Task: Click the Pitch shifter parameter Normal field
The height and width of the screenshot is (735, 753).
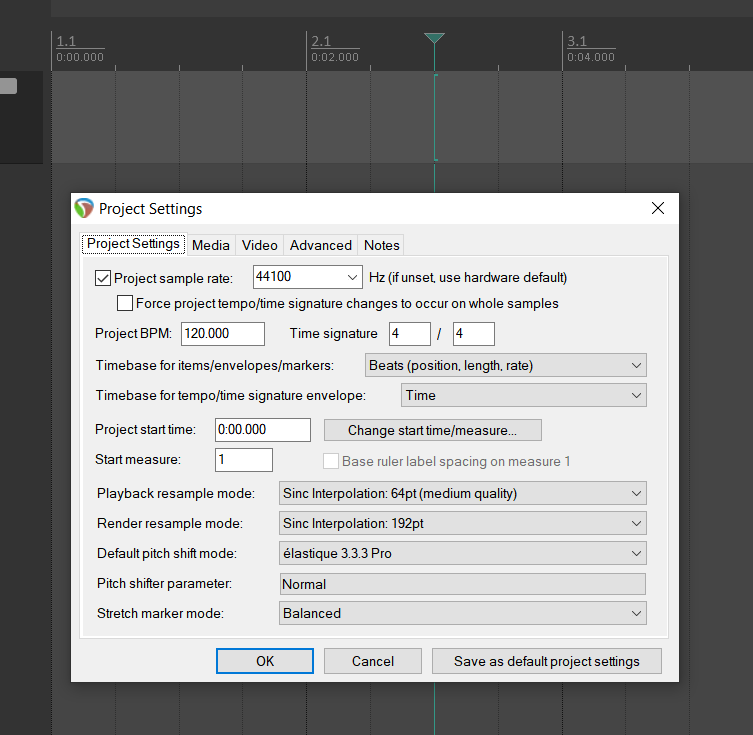Action: pos(462,584)
